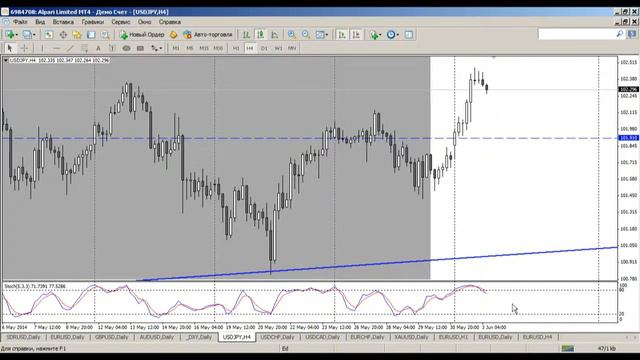This screenshot has height=360, width=640.
Task: Pick the Trendline drawing tool
Action: 70,48
